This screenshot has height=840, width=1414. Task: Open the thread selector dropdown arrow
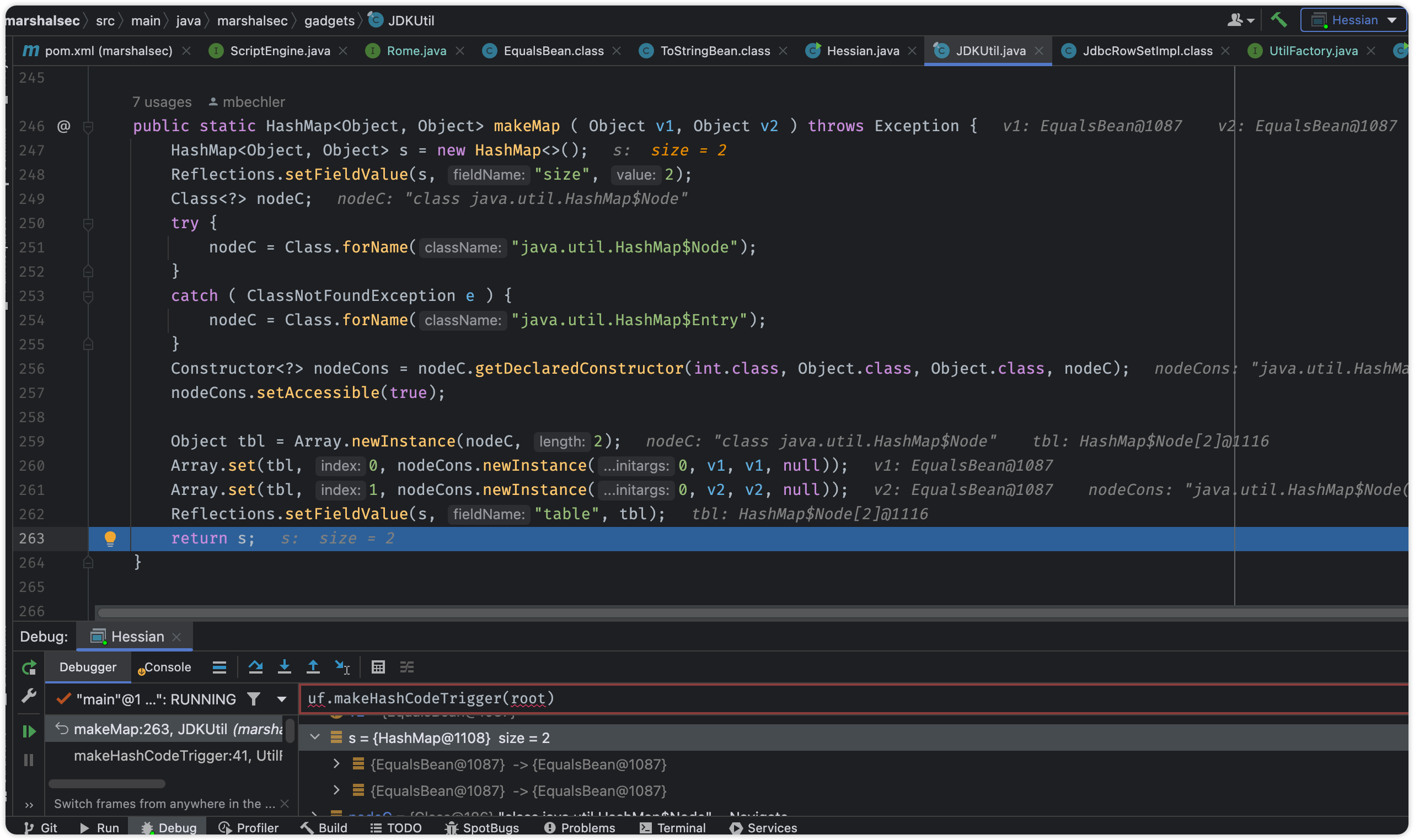click(x=281, y=699)
